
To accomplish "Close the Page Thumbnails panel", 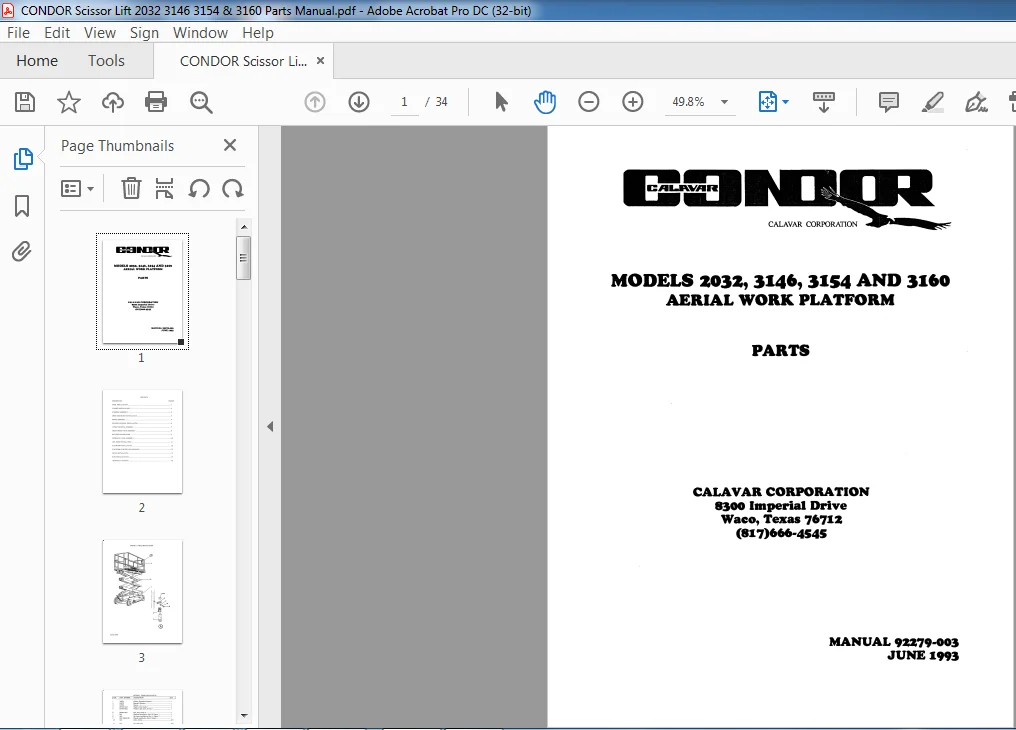I will pyautogui.click(x=229, y=145).
